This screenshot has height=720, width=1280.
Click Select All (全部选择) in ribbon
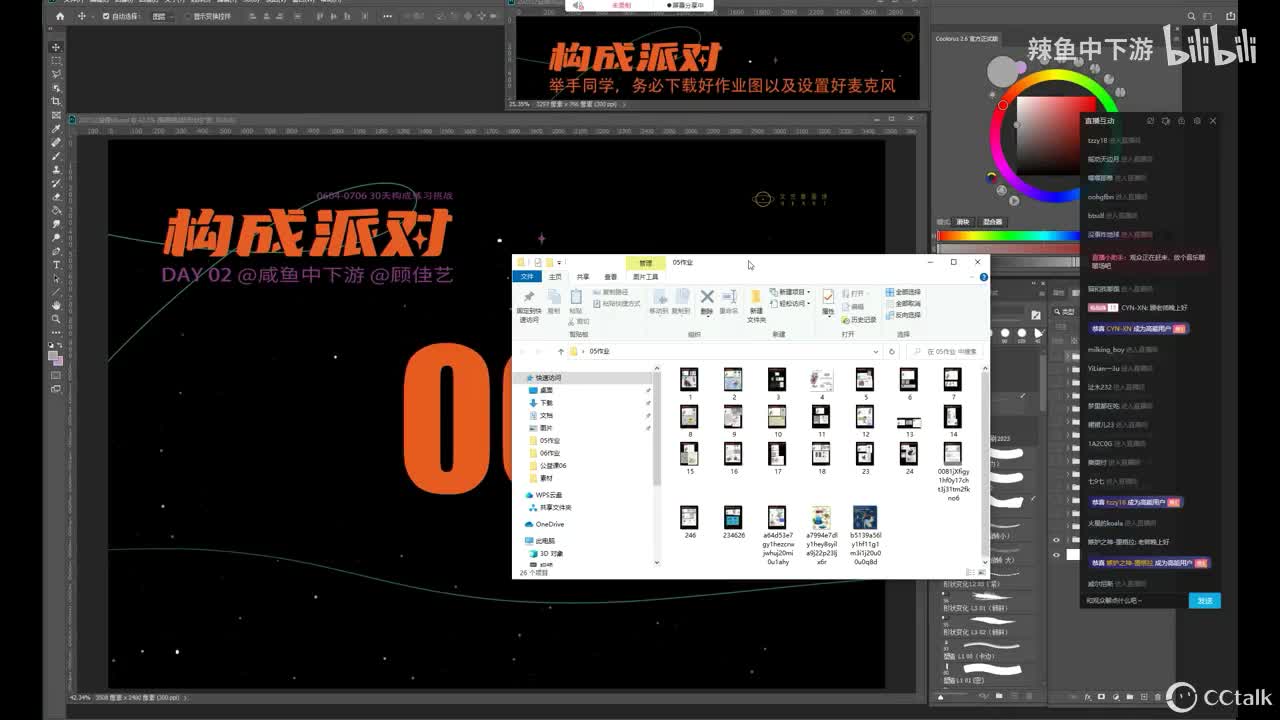point(903,292)
